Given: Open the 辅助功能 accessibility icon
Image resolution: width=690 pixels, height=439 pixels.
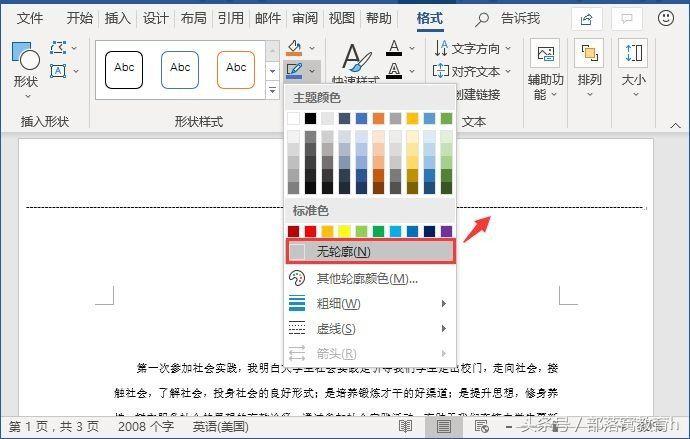Looking at the screenshot, I should point(545,53).
